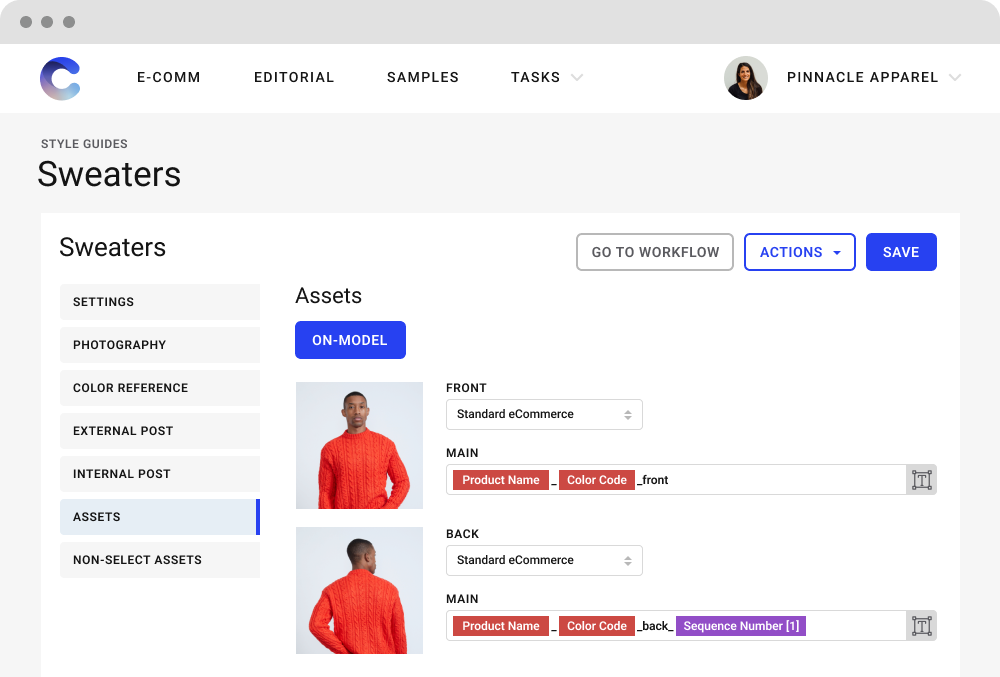The height and width of the screenshot is (677, 1000).
Task: Click the front-view sweater thumbnail
Action: (x=359, y=445)
